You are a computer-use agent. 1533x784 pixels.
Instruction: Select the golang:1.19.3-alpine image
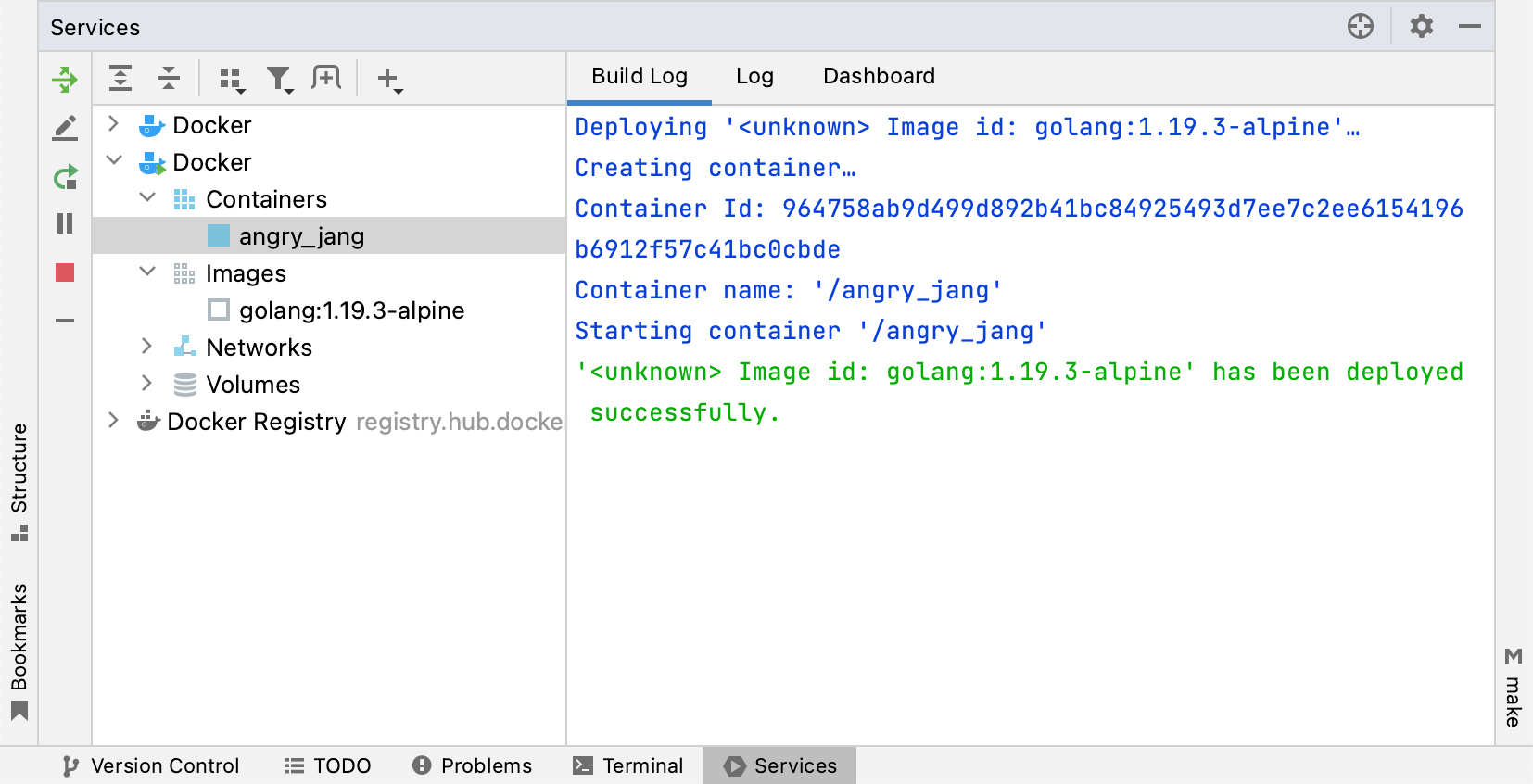click(329, 310)
